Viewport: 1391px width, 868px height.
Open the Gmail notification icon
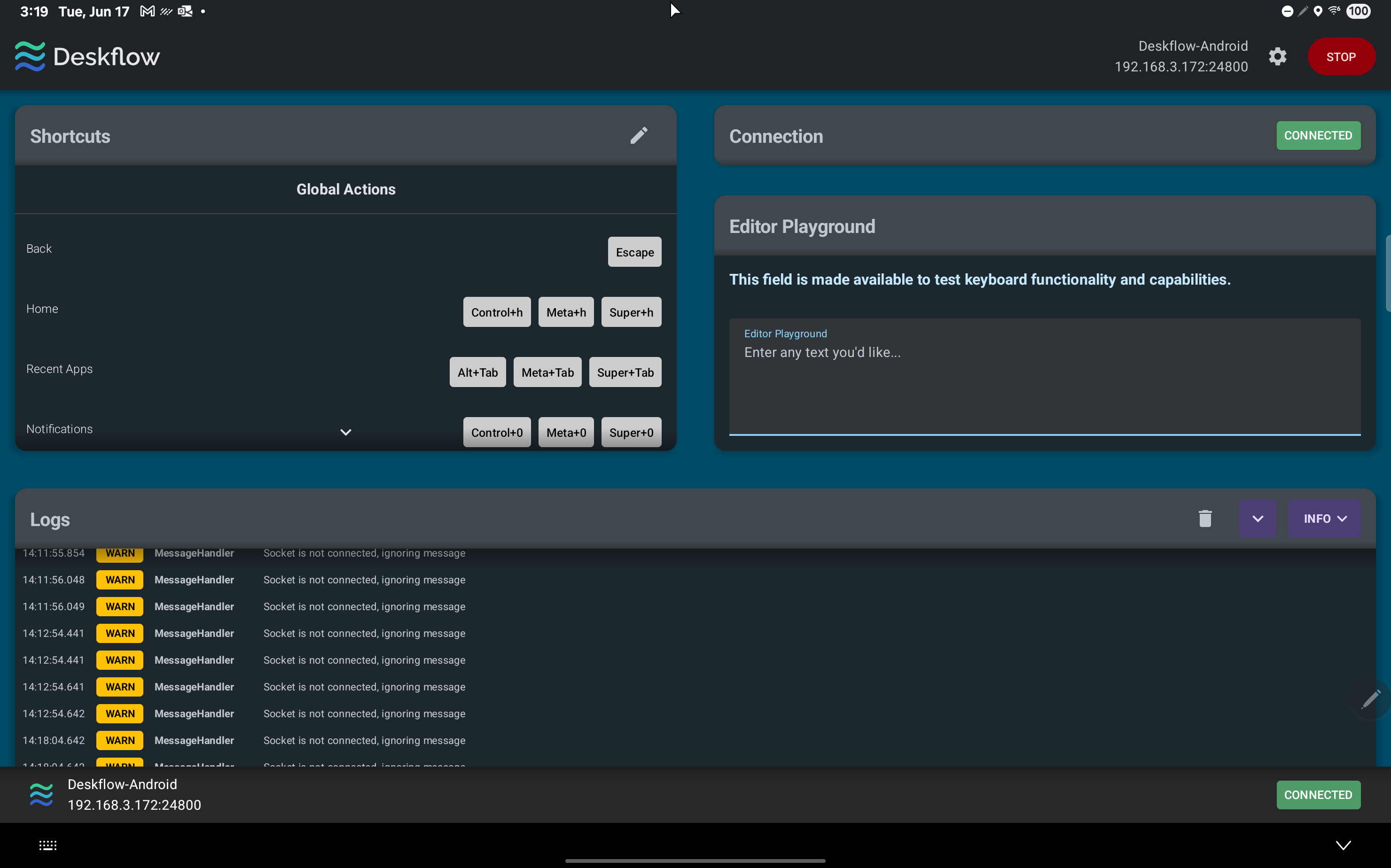148,11
